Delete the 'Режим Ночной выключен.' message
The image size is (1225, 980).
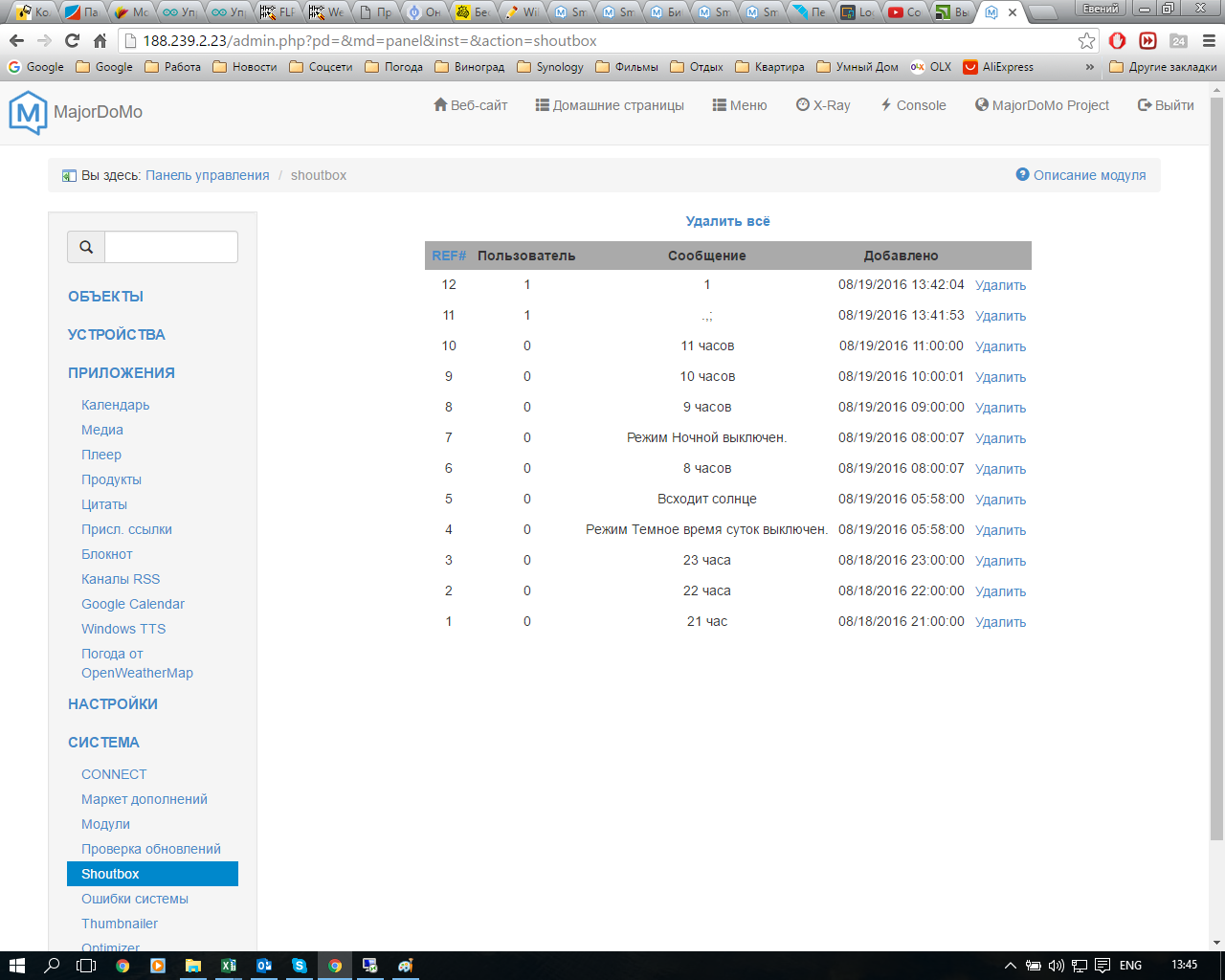pyautogui.click(x=1000, y=438)
